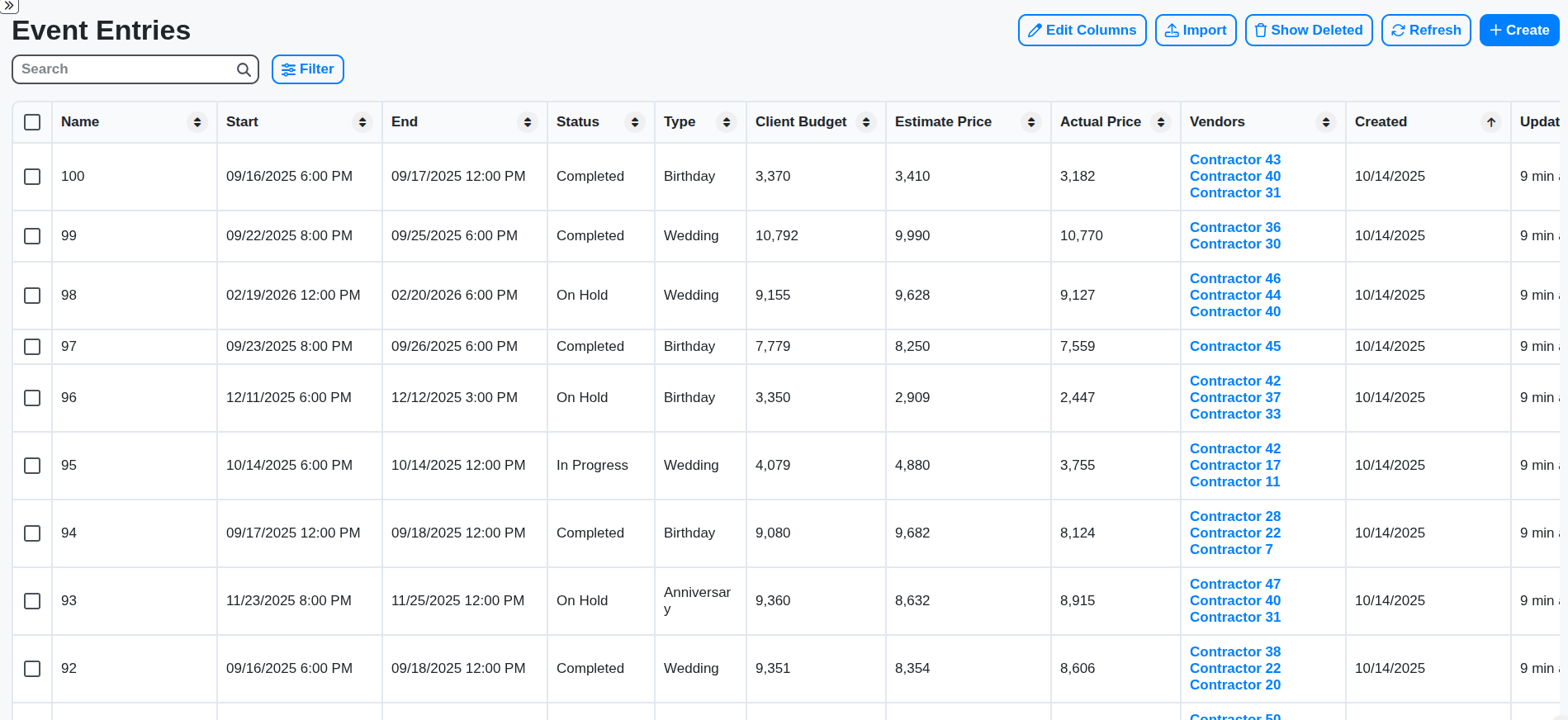Check the row 94 checkbox
The height and width of the screenshot is (720, 1568).
pos(32,533)
